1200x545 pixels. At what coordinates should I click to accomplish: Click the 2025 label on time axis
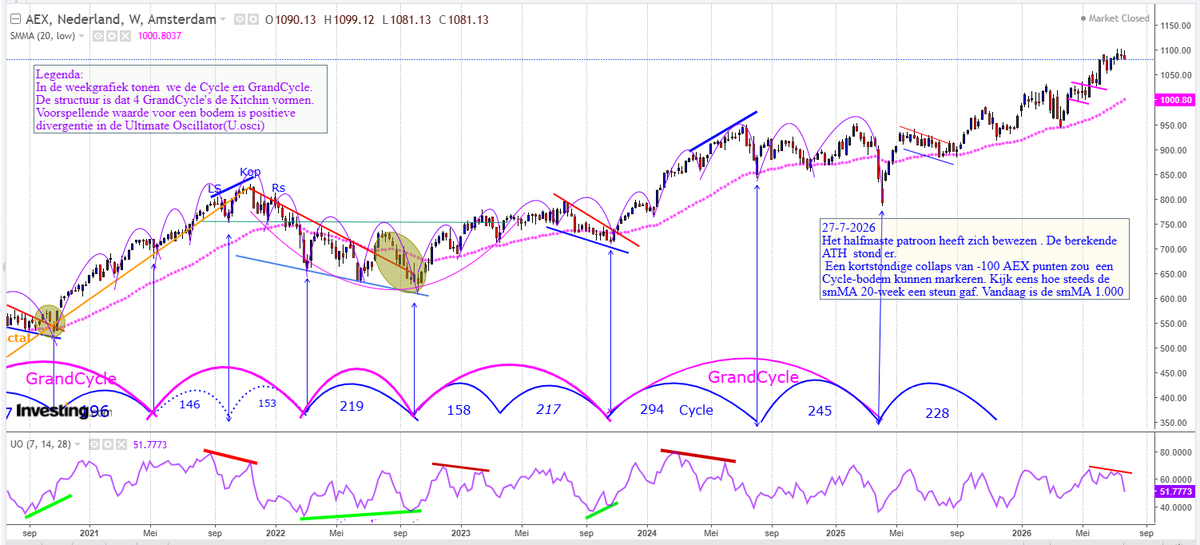836,535
